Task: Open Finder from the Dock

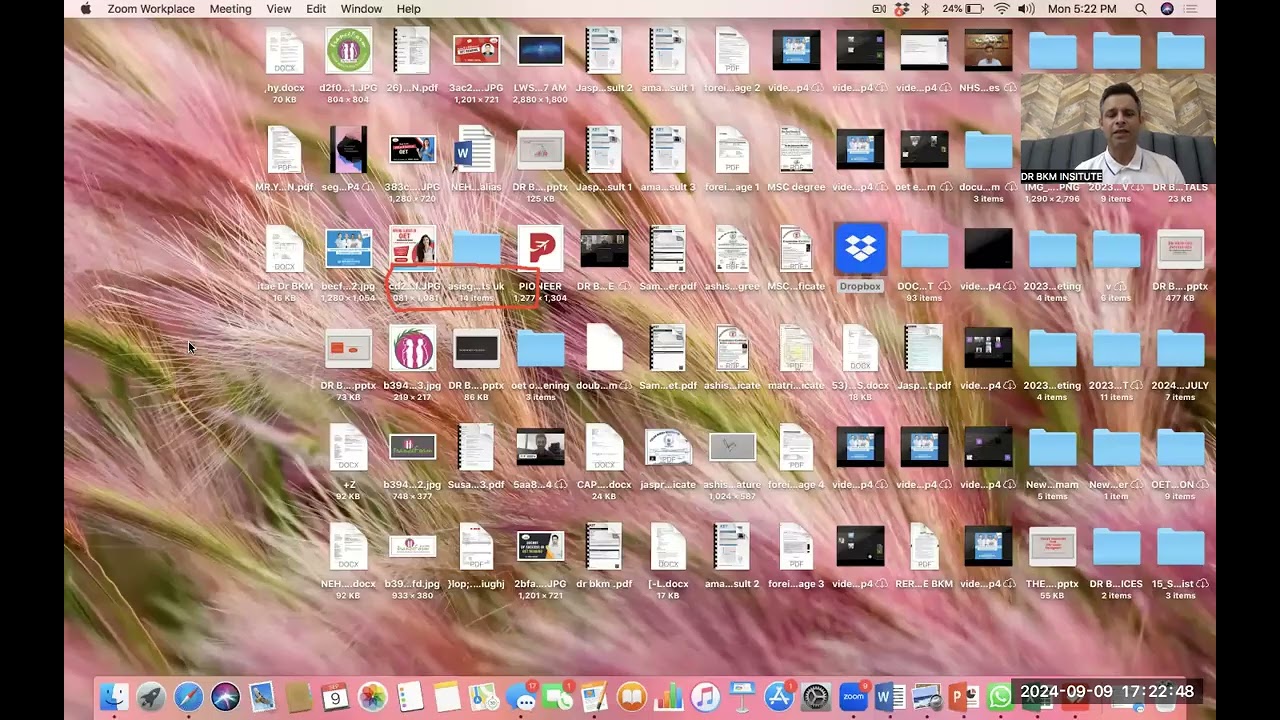Action: (114, 697)
